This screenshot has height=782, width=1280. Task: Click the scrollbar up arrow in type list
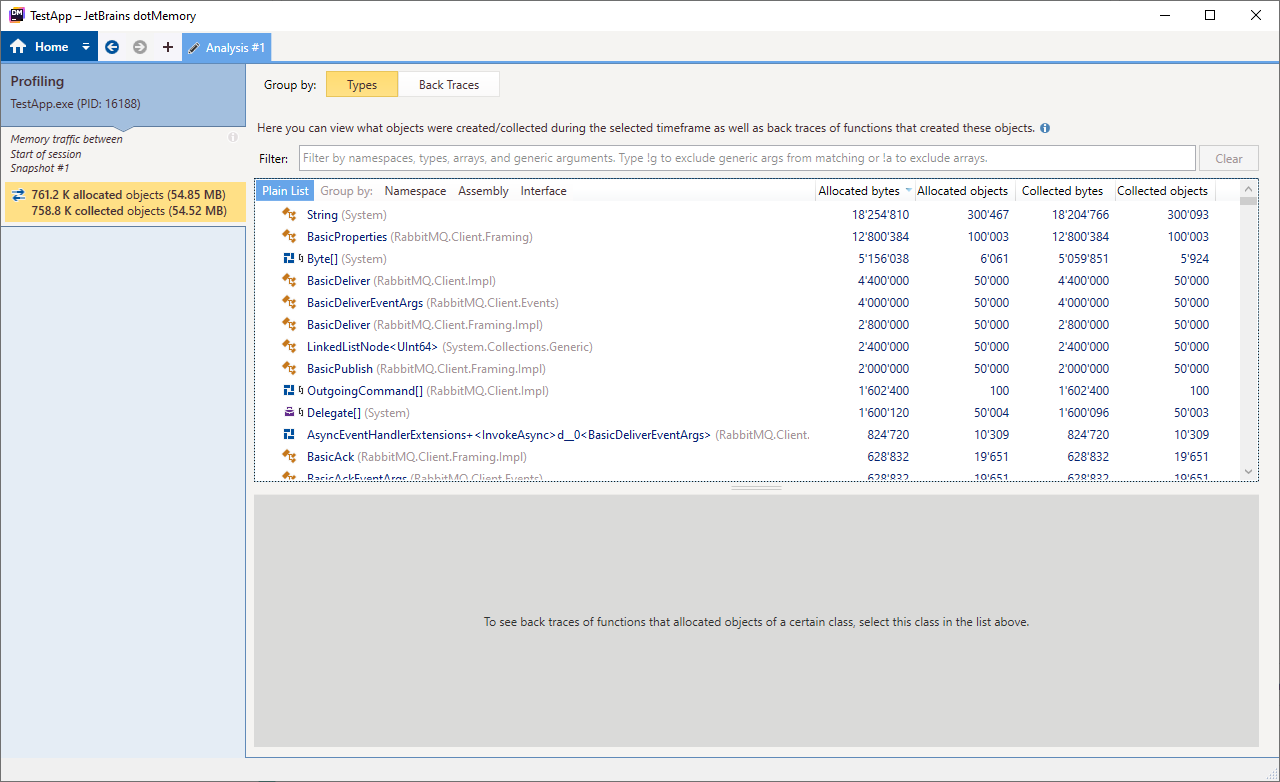click(1248, 188)
